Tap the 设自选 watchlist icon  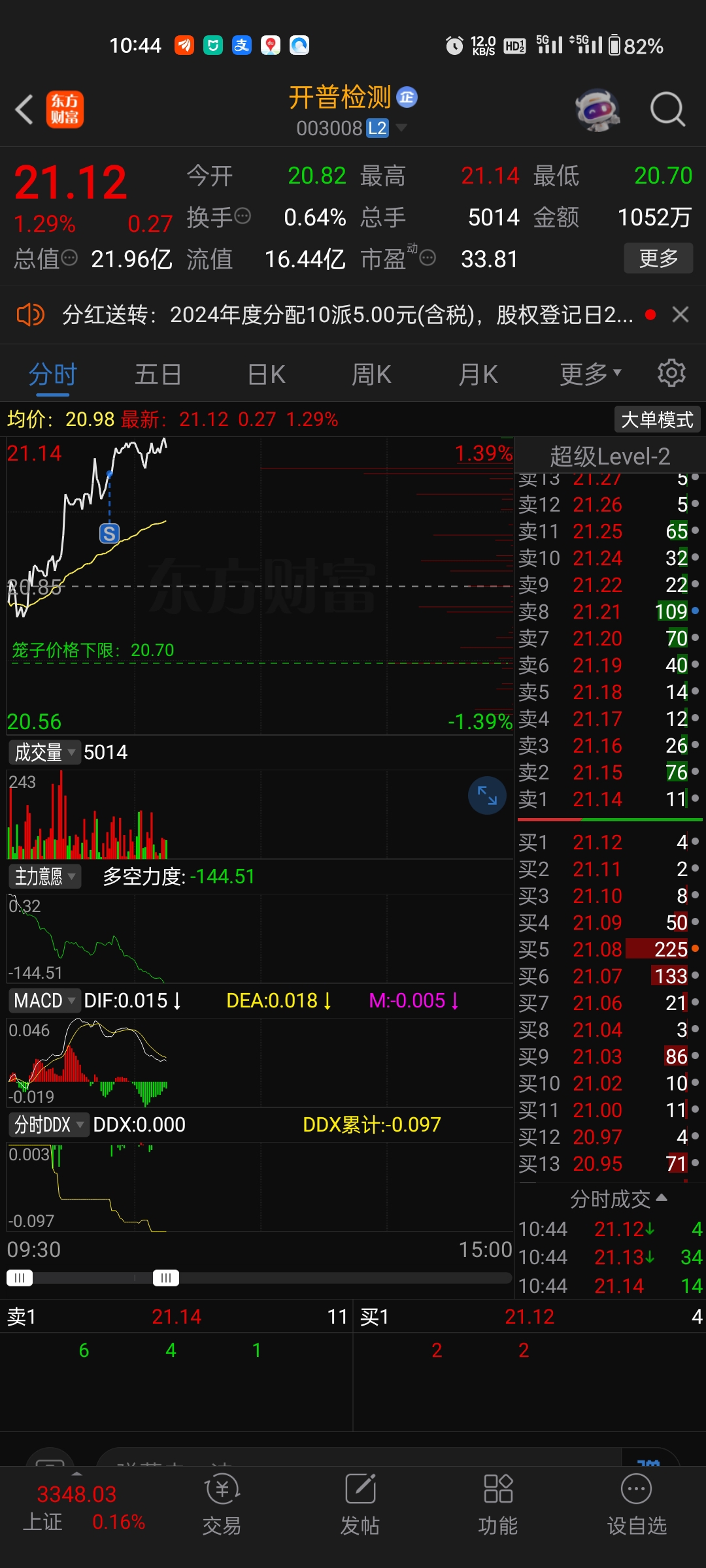click(x=637, y=1504)
